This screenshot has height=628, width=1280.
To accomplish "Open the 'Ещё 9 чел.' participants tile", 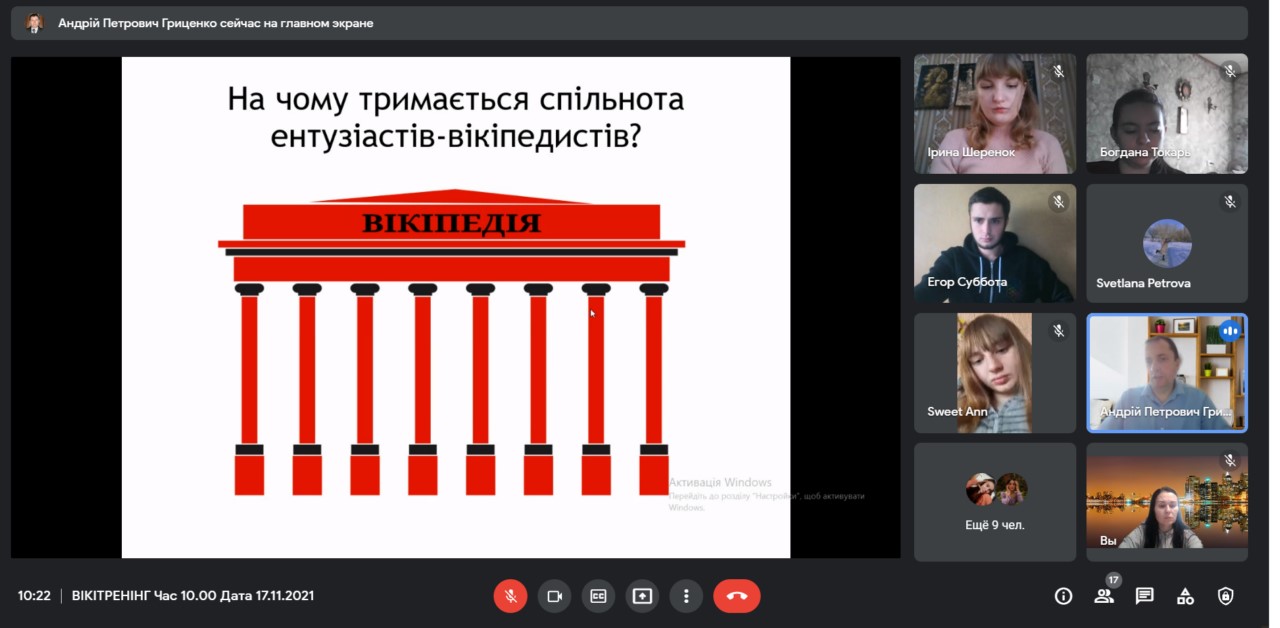I will tap(995, 502).
